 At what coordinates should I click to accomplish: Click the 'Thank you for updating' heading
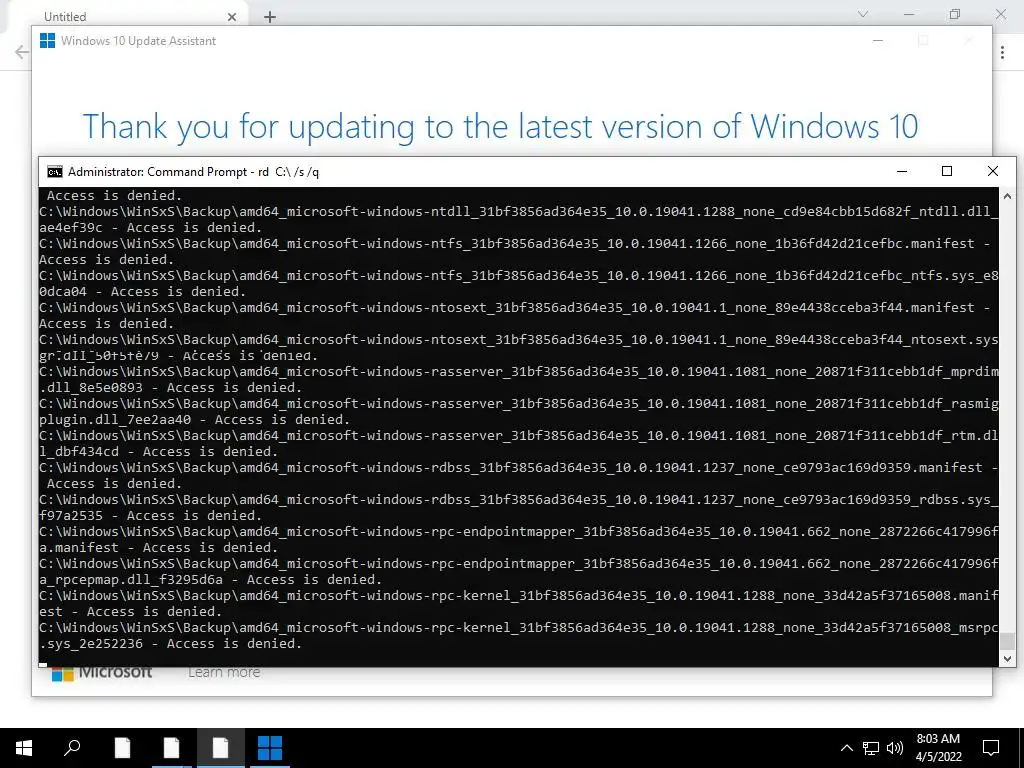click(x=500, y=127)
